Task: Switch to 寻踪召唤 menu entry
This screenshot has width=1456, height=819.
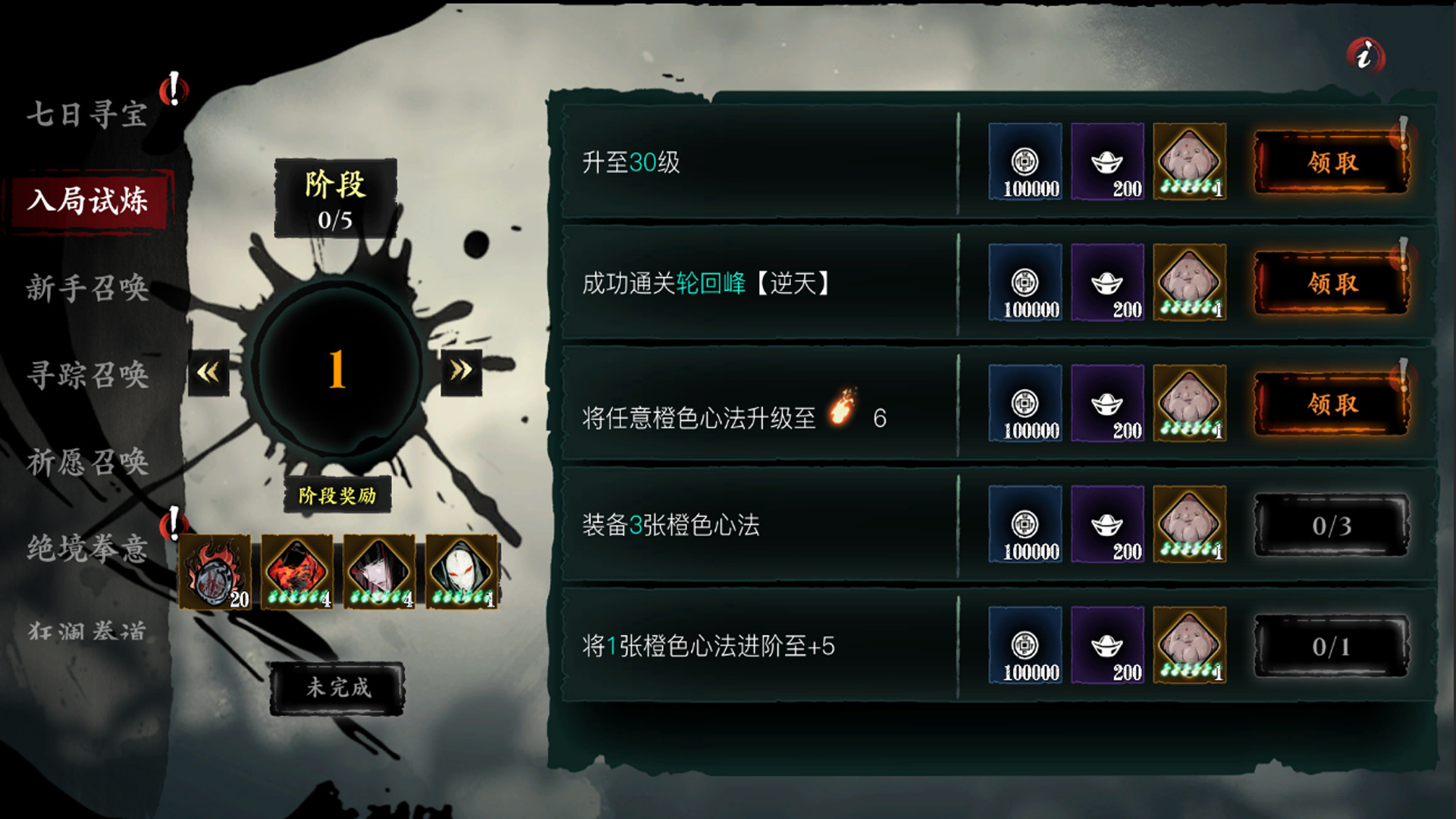Action: [87, 375]
